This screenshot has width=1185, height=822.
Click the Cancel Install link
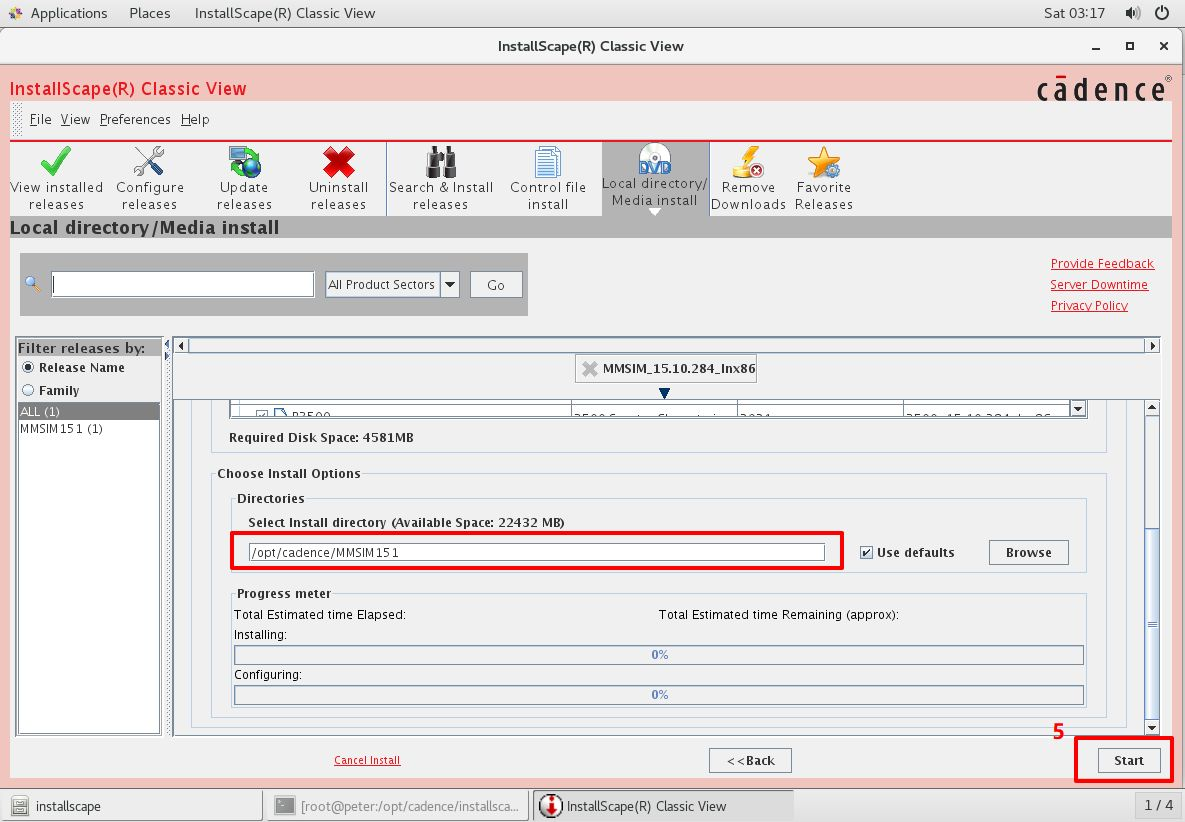point(367,760)
